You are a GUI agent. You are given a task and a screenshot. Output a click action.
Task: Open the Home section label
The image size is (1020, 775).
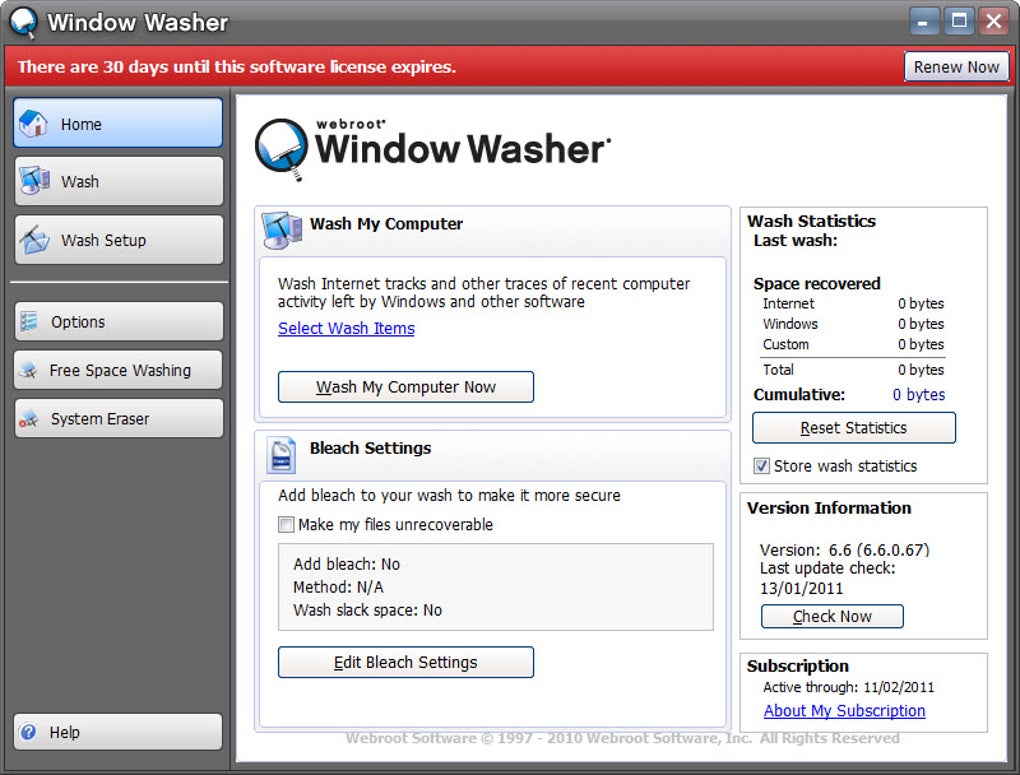pyautogui.click(x=81, y=124)
